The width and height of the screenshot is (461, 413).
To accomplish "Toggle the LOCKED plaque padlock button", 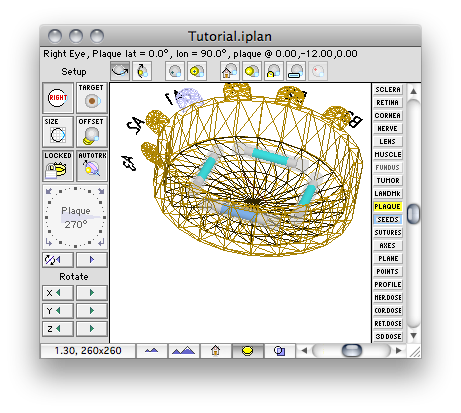I will (x=58, y=166).
